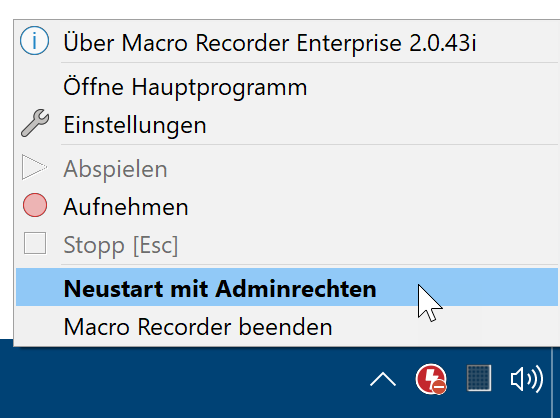
Task: Start recording via Aufnehmen entry
Action: [286, 207]
